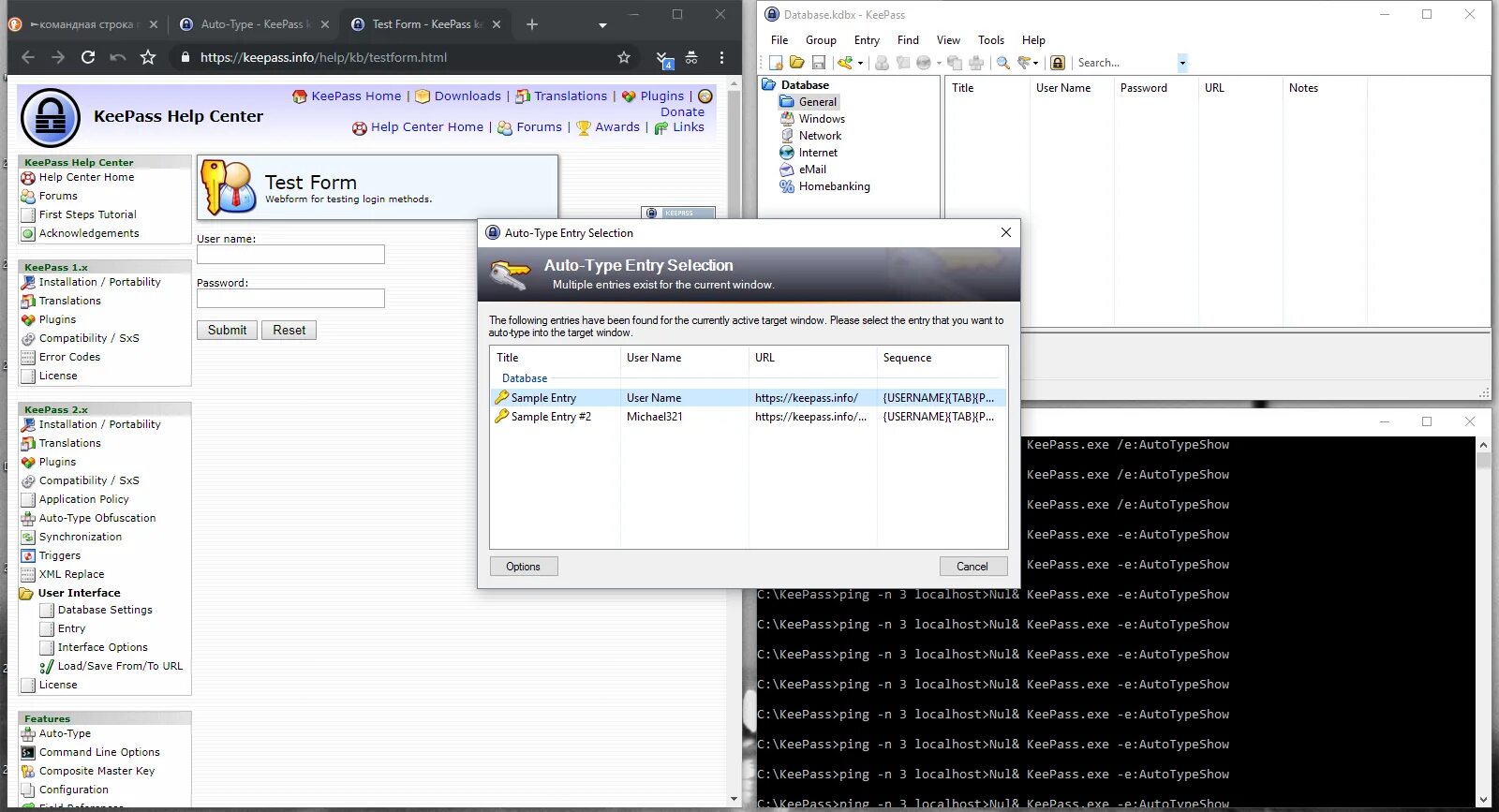
Task: Open Add Entry dropdown arrow in KeePass toolbar
Action: tap(860, 63)
